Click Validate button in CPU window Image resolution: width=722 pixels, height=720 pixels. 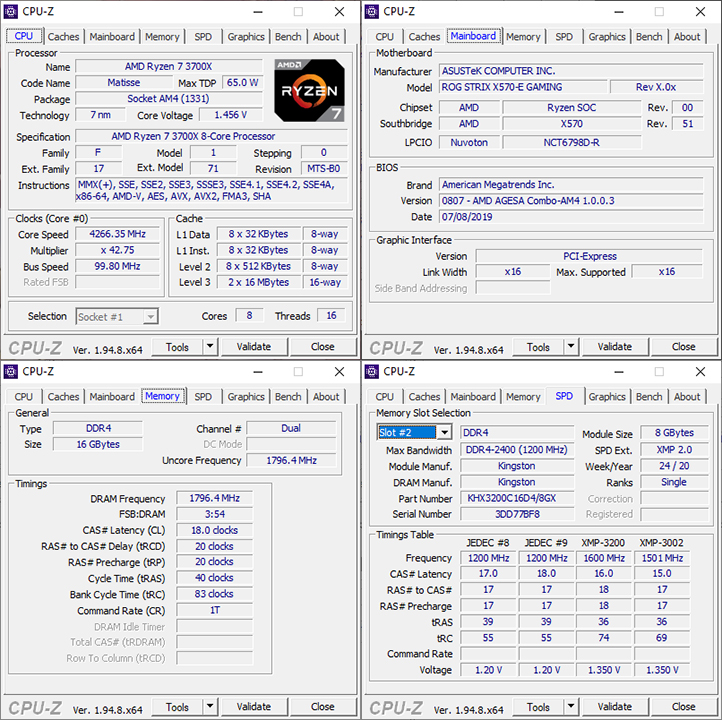(254, 347)
